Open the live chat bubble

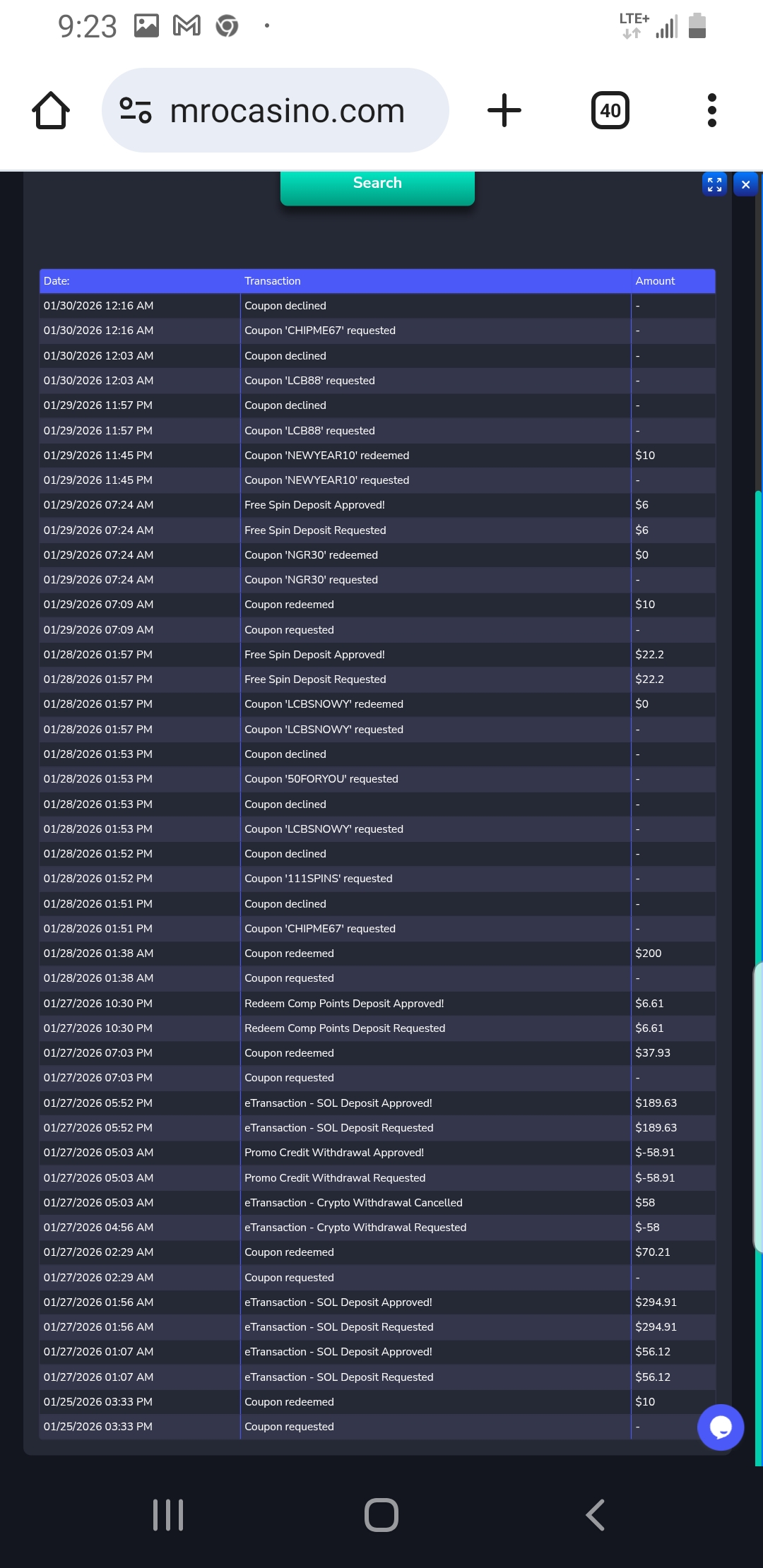[720, 1427]
